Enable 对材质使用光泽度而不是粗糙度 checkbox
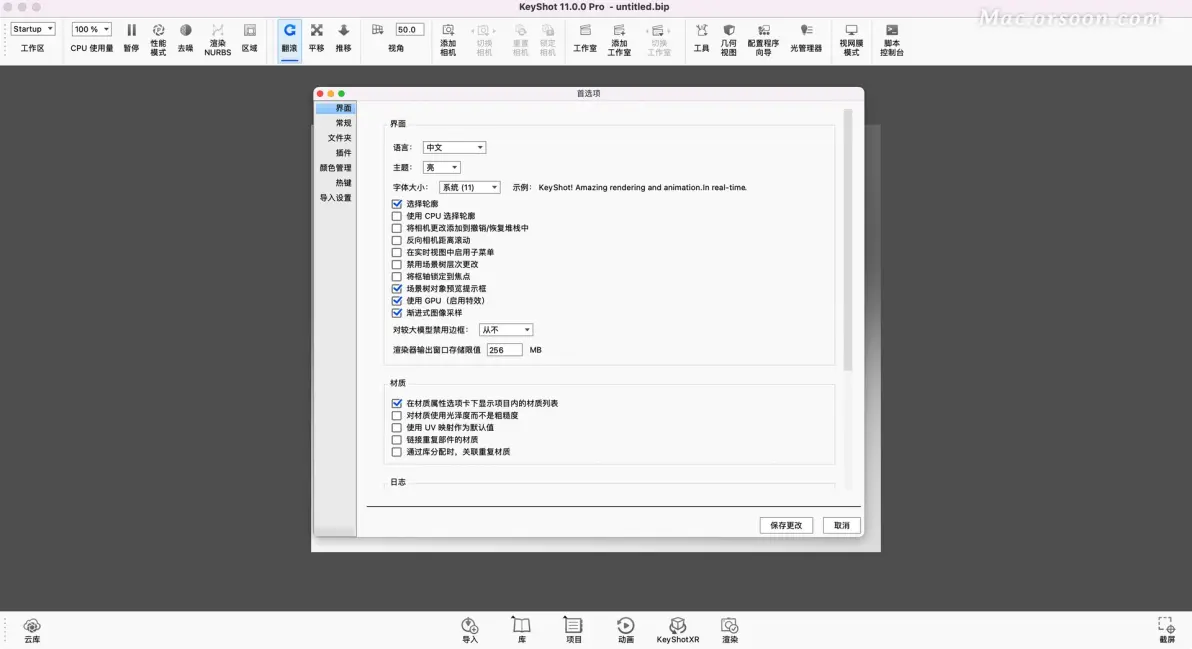Image resolution: width=1192 pixels, height=649 pixels. 397,416
